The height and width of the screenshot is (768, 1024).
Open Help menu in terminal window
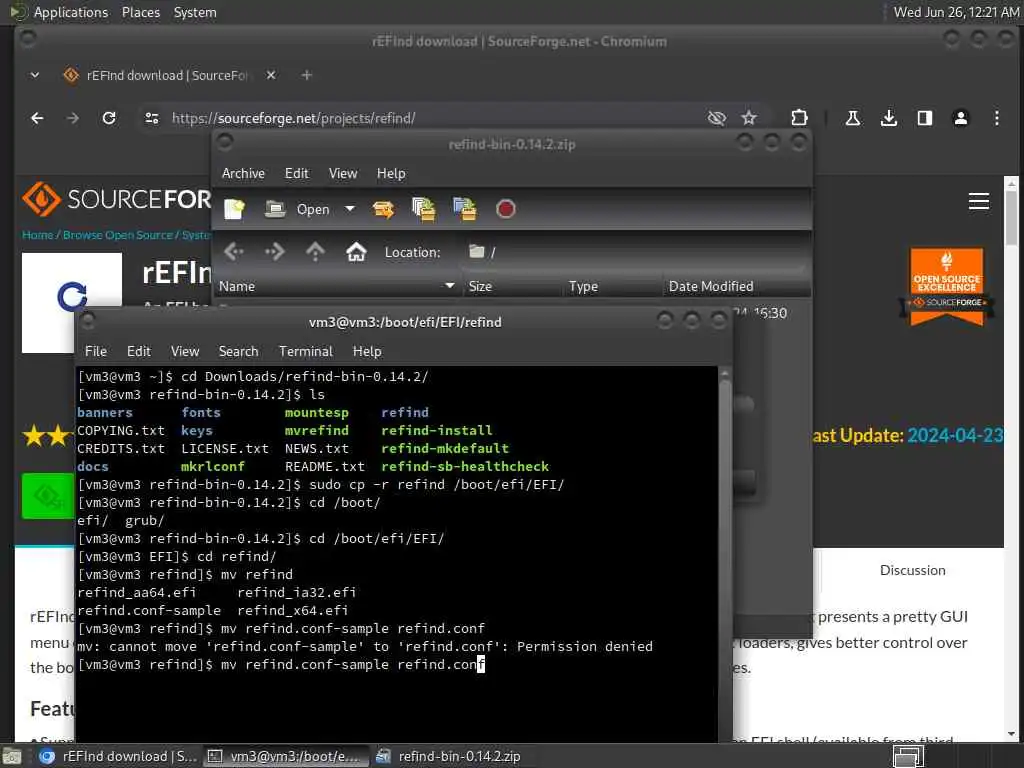tap(367, 351)
